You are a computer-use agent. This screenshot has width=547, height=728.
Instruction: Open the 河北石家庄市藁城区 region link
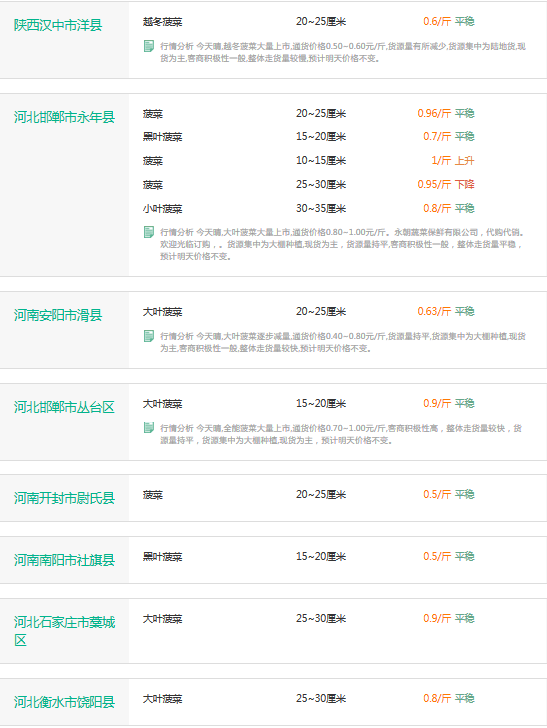(x=64, y=631)
